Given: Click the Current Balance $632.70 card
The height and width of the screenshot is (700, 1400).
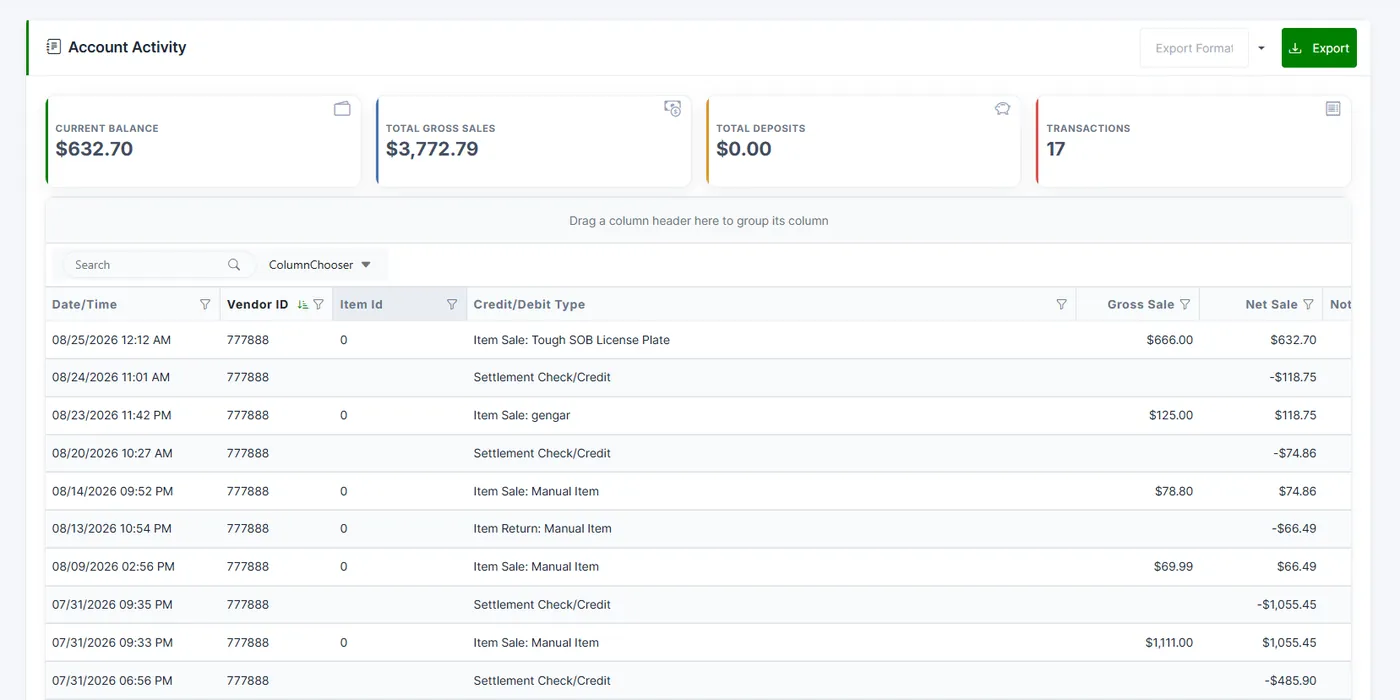Looking at the screenshot, I should pyautogui.click(x=203, y=141).
